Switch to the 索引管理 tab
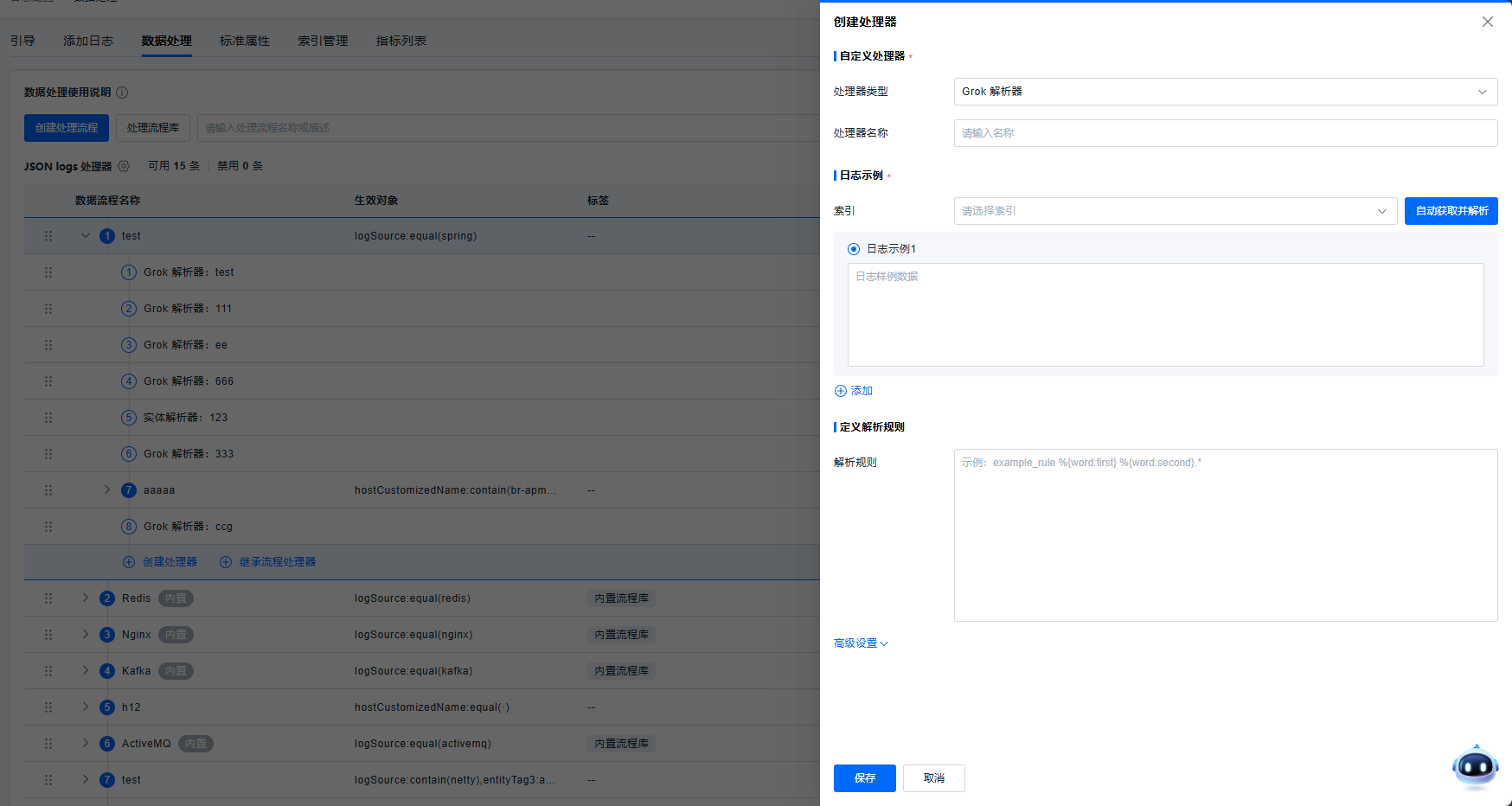 (323, 41)
